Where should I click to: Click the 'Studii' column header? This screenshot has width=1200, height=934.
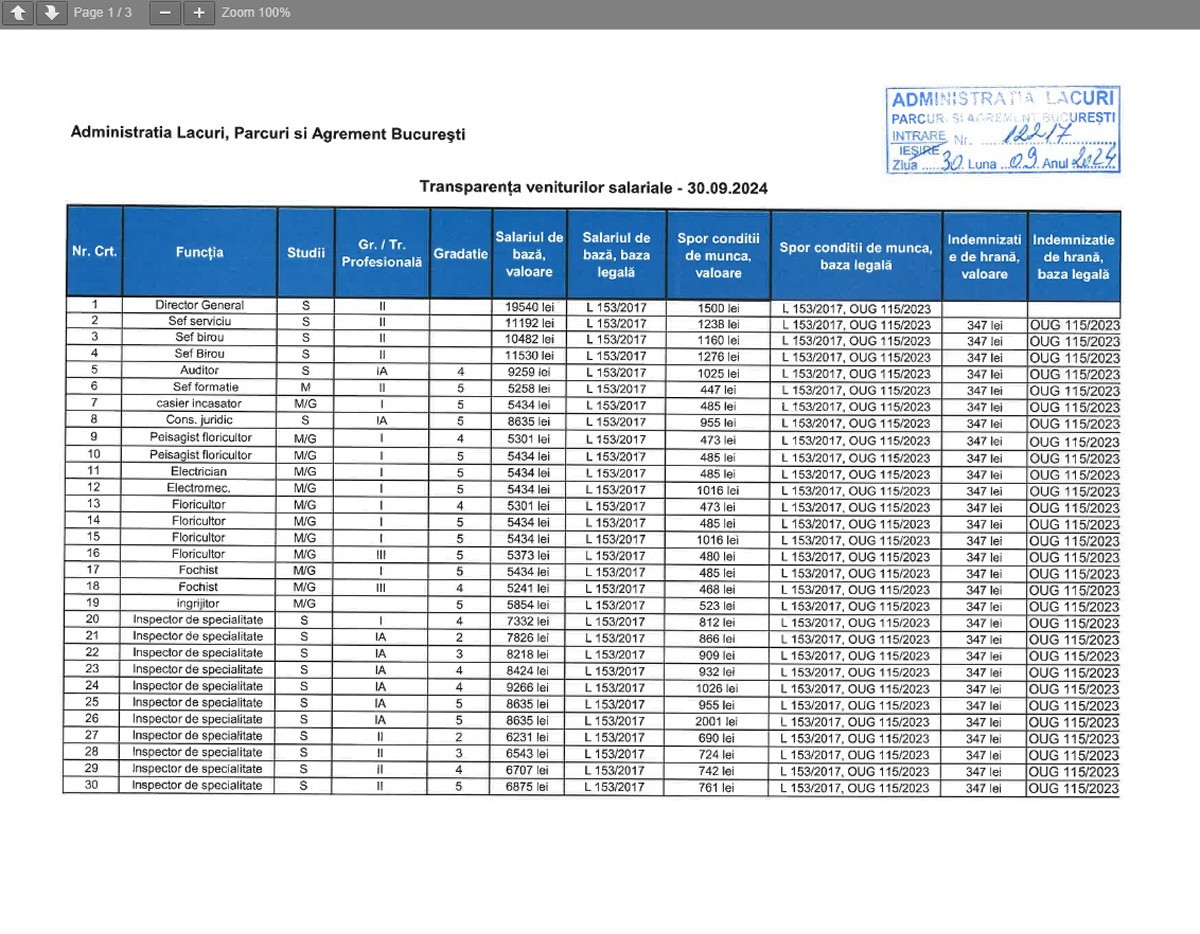tap(306, 252)
